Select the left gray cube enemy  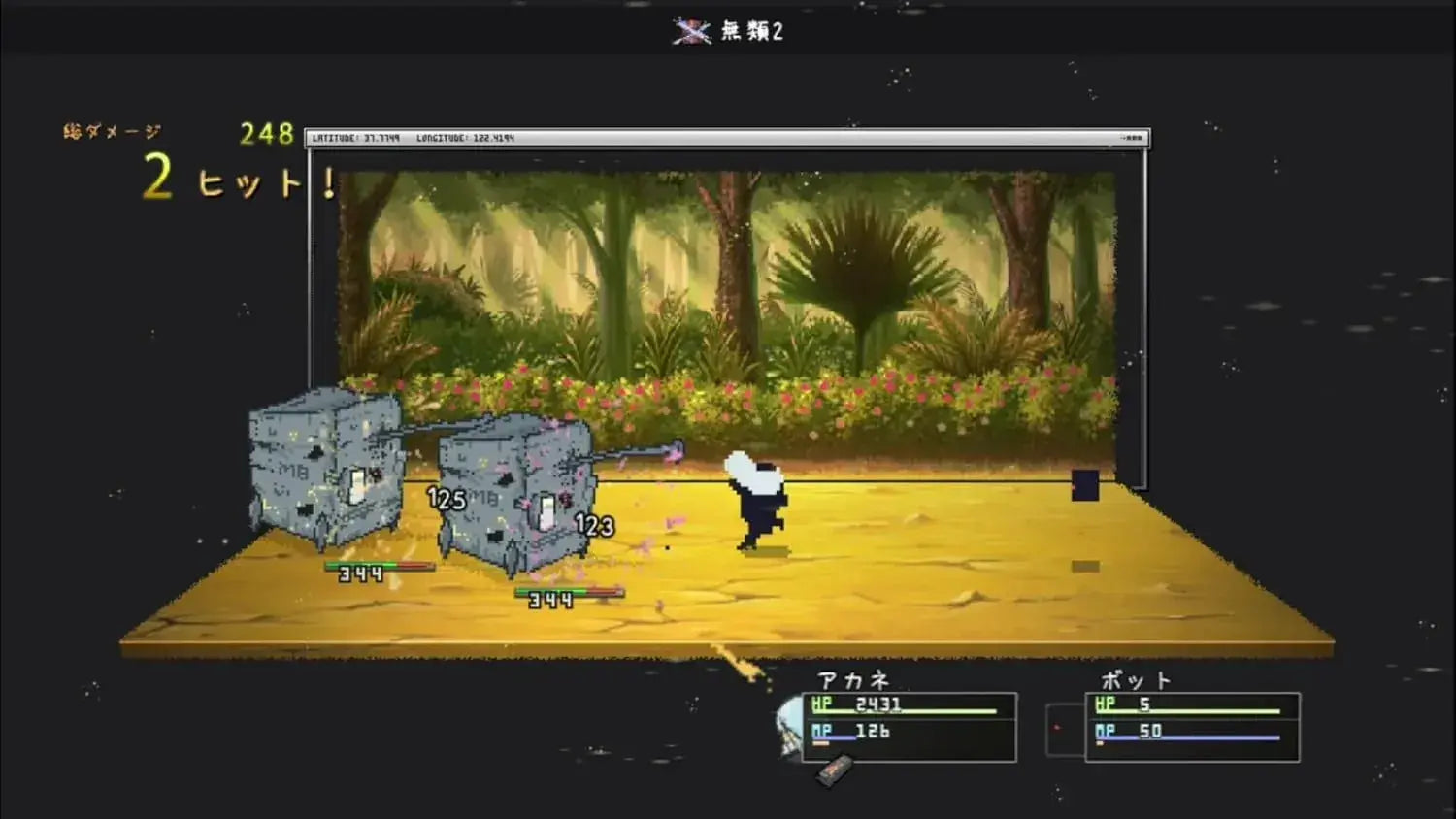tap(326, 469)
